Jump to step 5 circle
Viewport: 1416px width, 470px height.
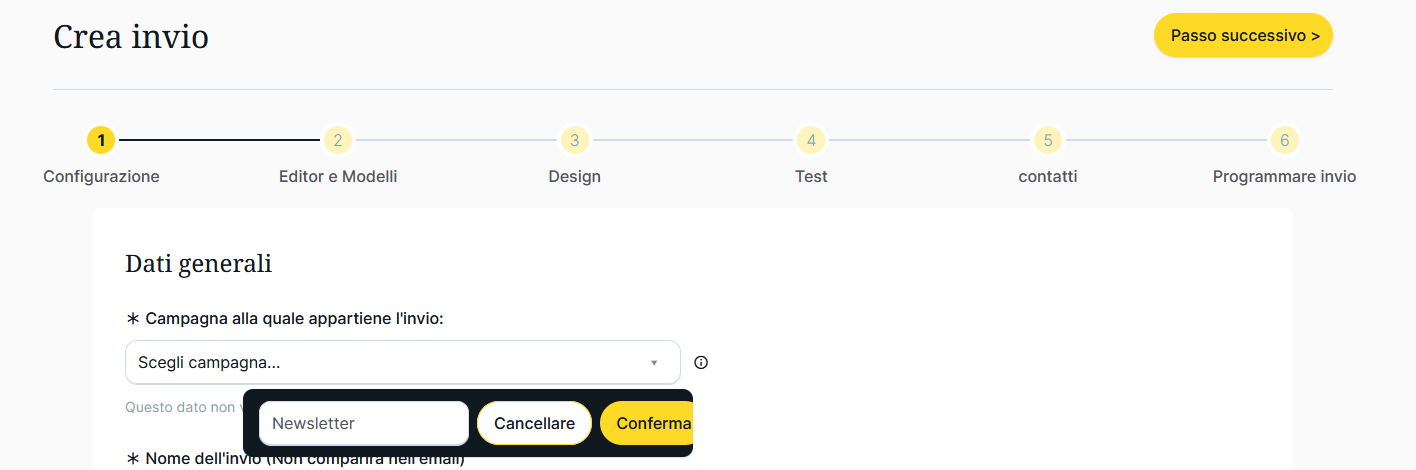point(1047,140)
